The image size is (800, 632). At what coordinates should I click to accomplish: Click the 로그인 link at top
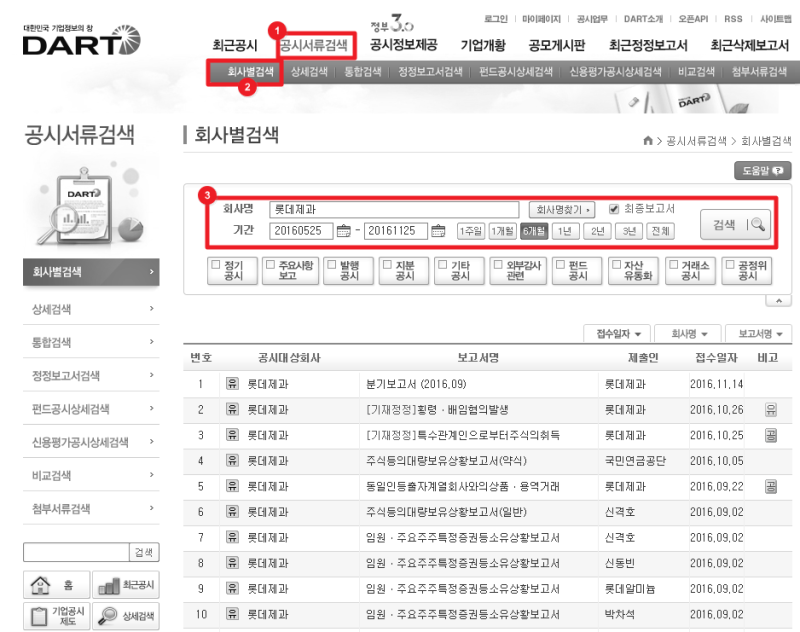(495, 19)
